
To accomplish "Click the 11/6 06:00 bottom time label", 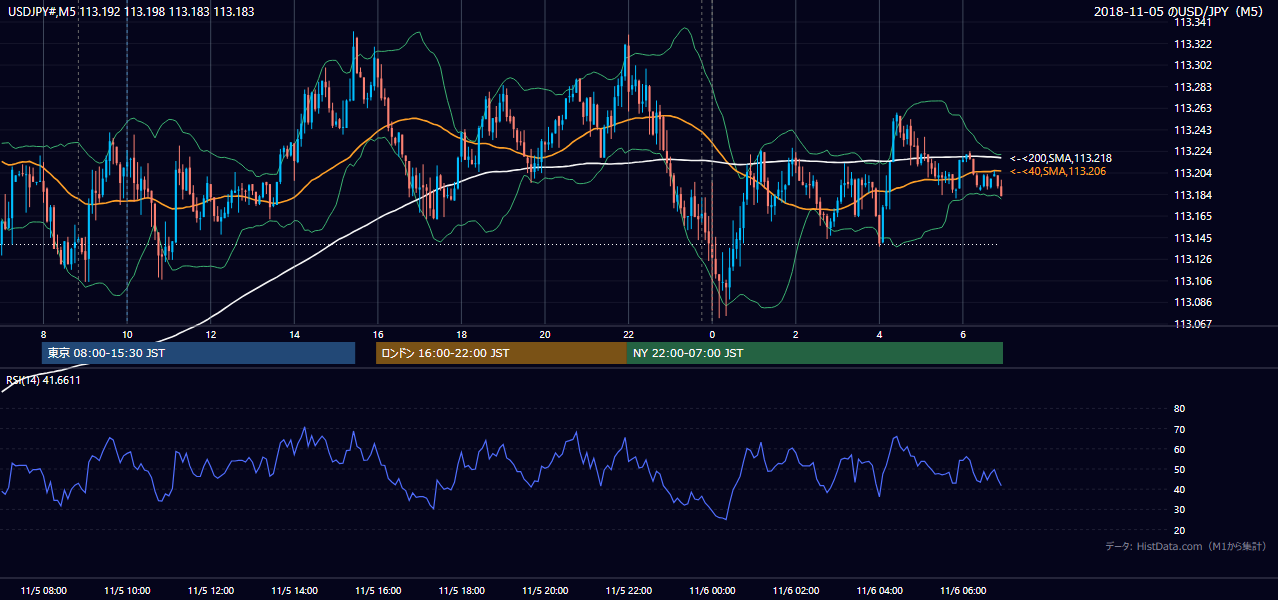I will 963,591.
